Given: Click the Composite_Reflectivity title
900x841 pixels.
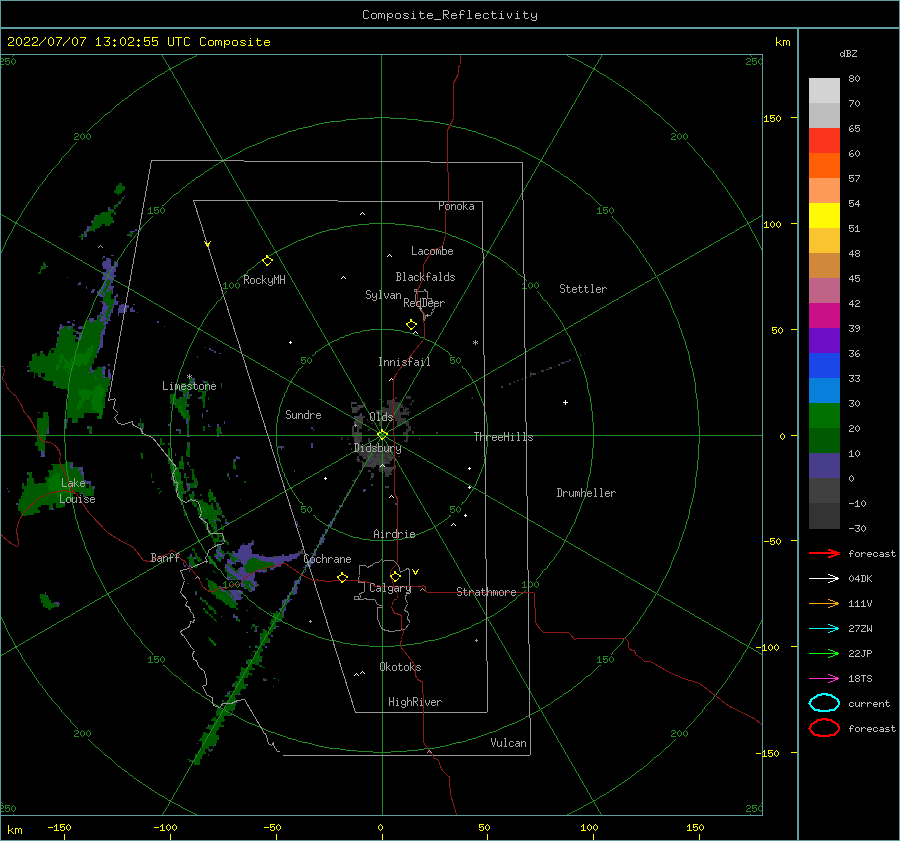Looking at the screenshot, I should [x=450, y=15].
